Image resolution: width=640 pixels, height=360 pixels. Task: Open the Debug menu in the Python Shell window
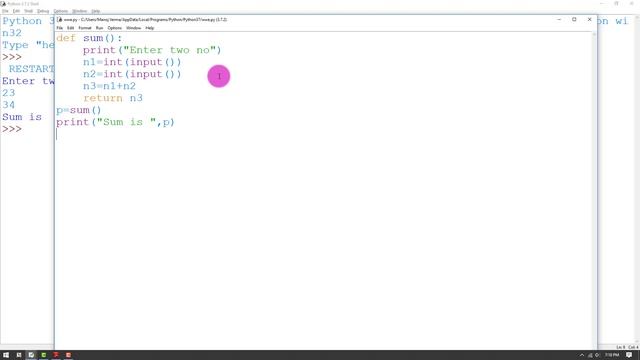coord(43,11)
